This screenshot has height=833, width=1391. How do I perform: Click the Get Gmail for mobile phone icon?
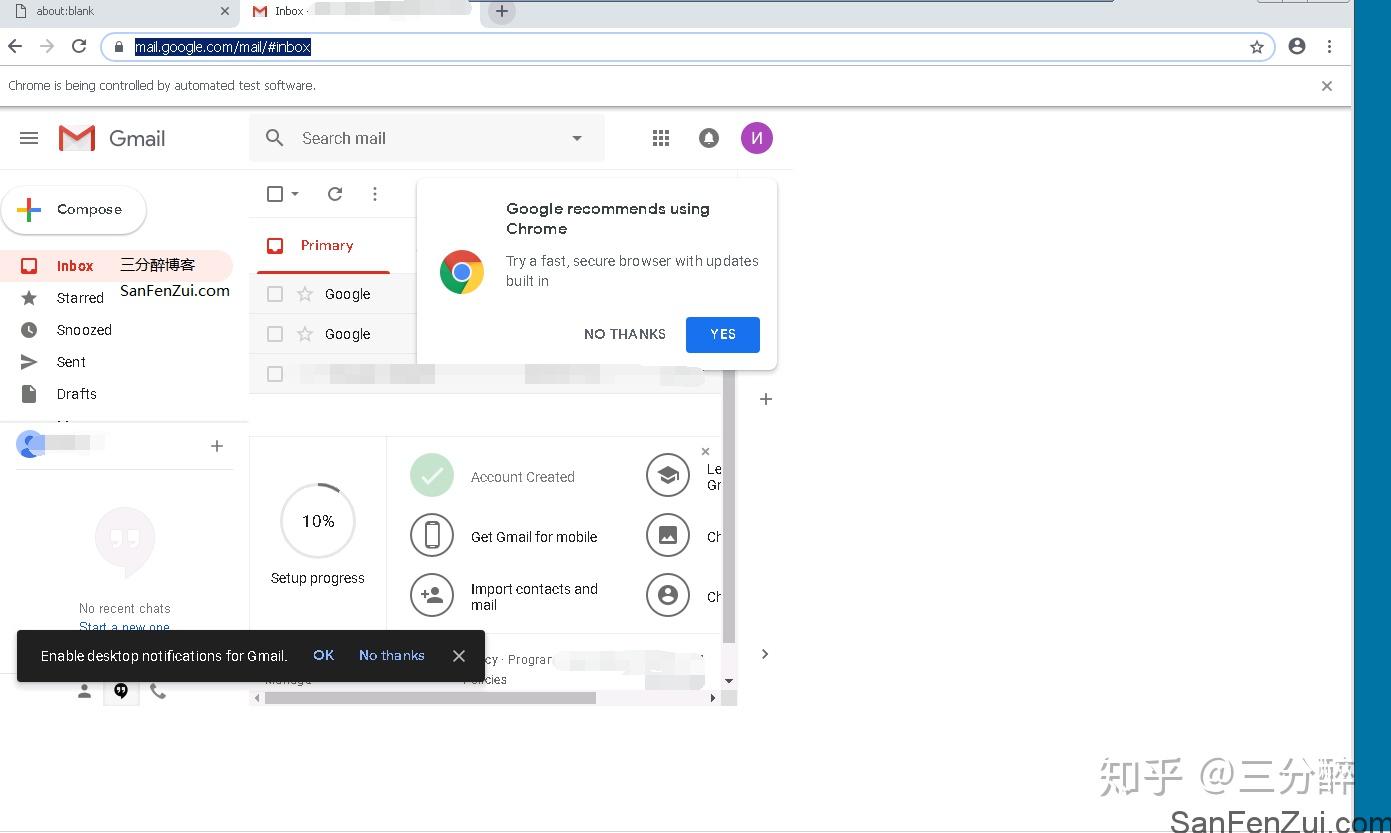pos(432,536)
